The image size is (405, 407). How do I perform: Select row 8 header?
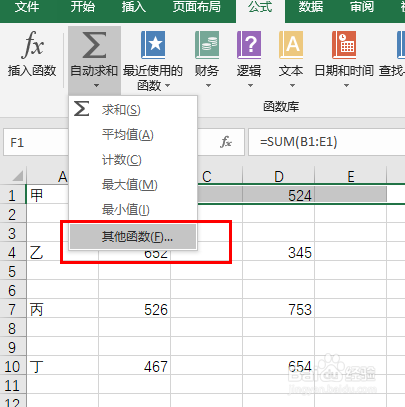[13, 328]
